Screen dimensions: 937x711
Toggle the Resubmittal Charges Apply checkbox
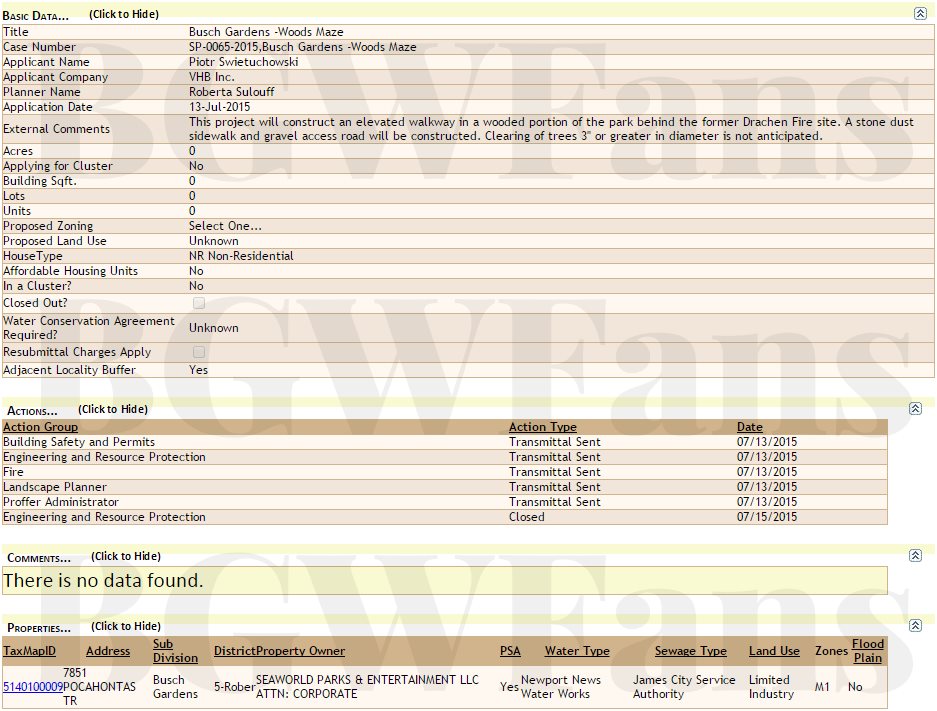[199, 352]
